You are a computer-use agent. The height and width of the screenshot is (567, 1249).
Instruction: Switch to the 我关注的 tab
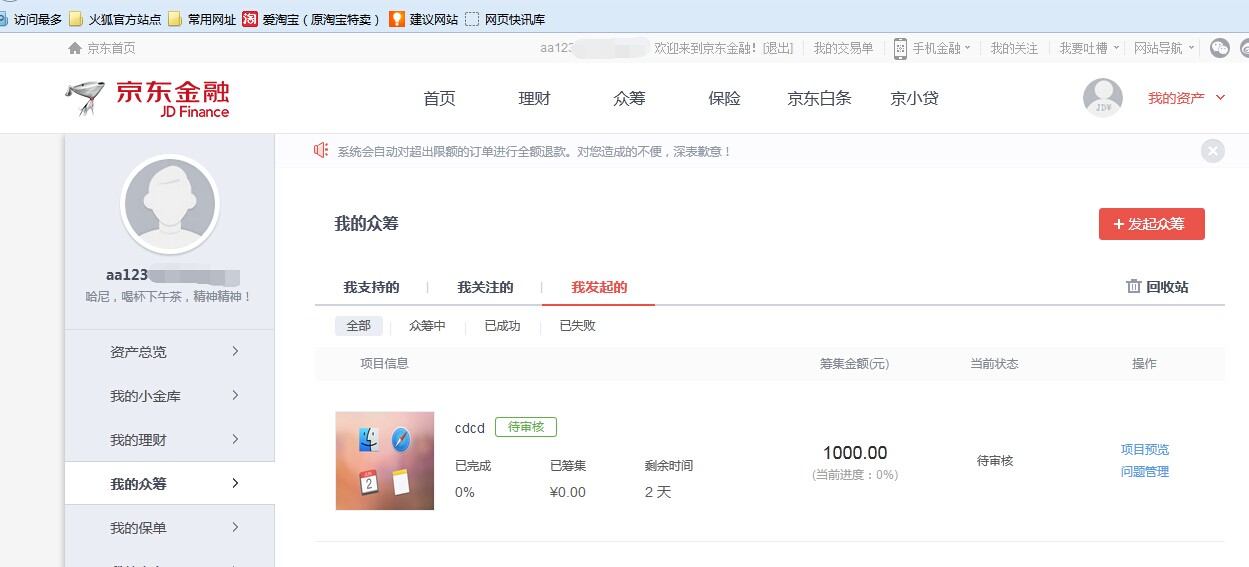coord(485,288)
